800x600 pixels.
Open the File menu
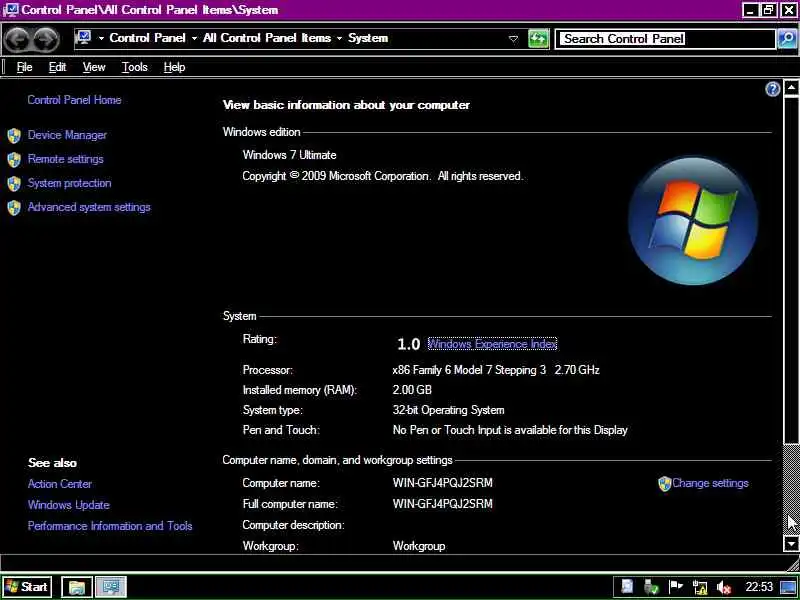[24, 67]
